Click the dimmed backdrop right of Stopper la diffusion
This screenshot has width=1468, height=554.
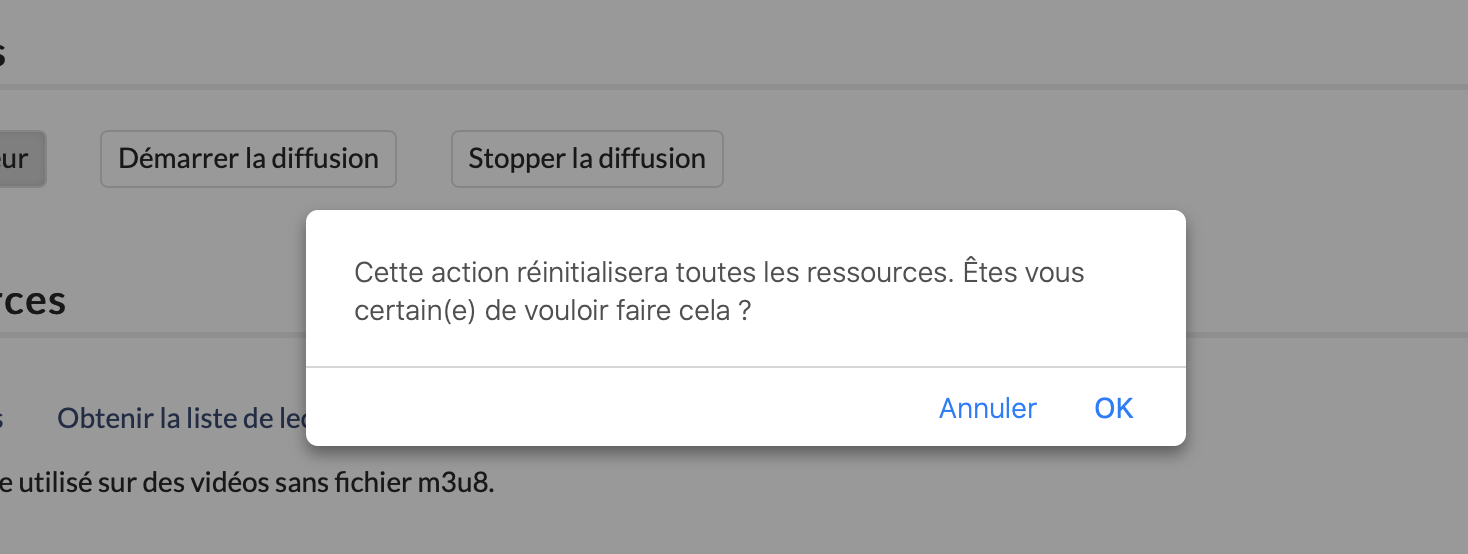pyautogui.click(x=1000, y=159)
